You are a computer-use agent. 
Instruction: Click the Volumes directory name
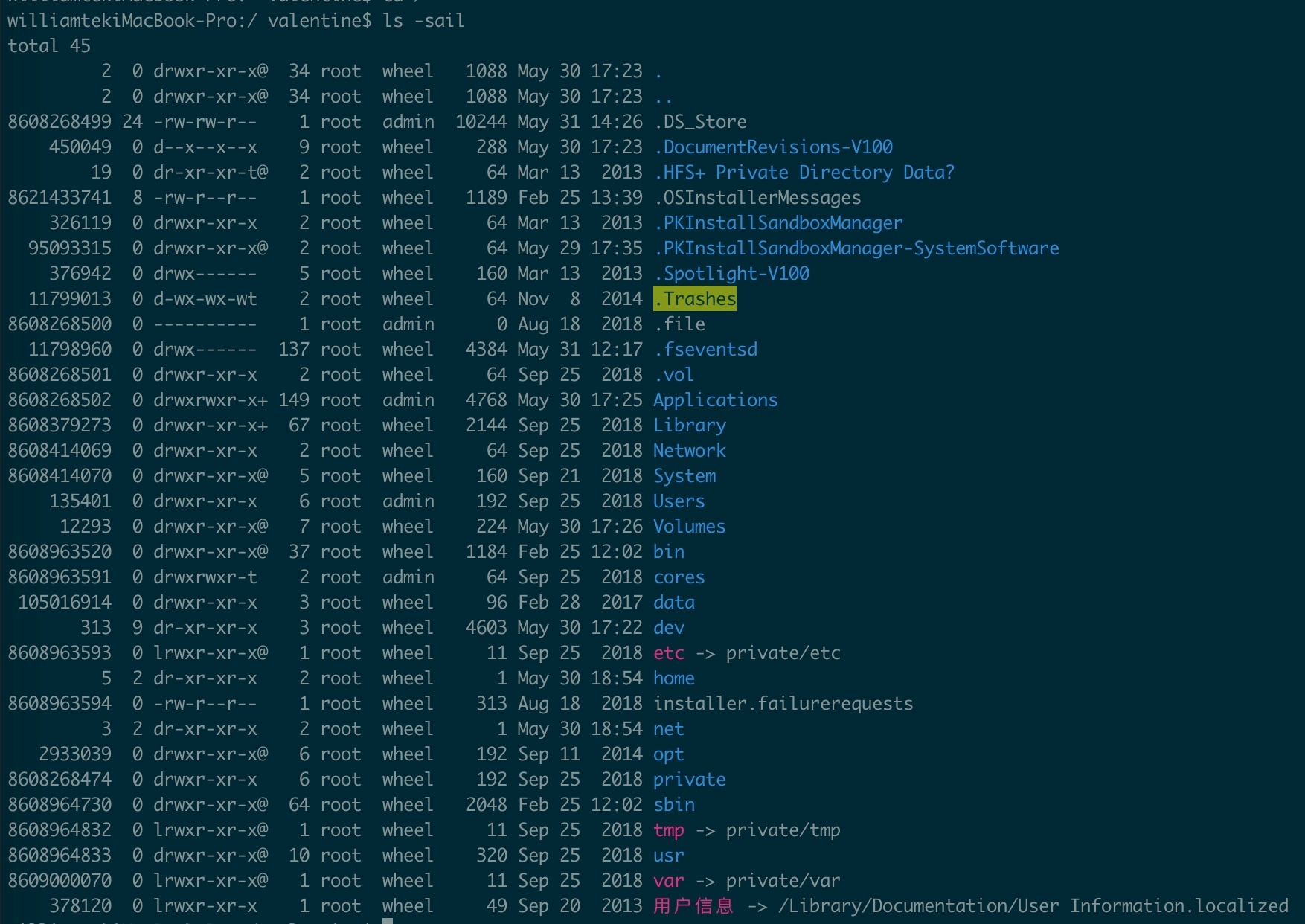[689, 527]
